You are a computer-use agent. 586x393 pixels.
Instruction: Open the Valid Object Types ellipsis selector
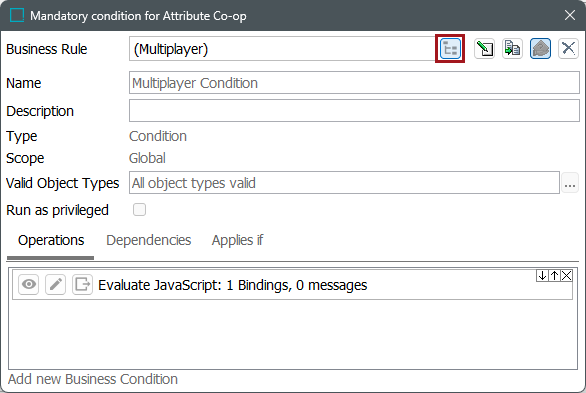click(570, 183)
